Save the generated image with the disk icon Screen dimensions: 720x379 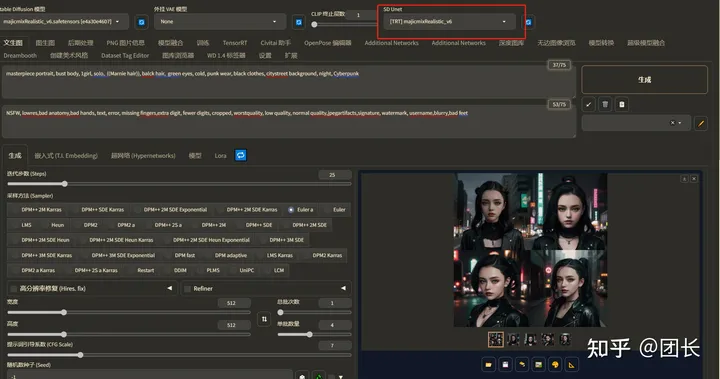coord(505,365)
